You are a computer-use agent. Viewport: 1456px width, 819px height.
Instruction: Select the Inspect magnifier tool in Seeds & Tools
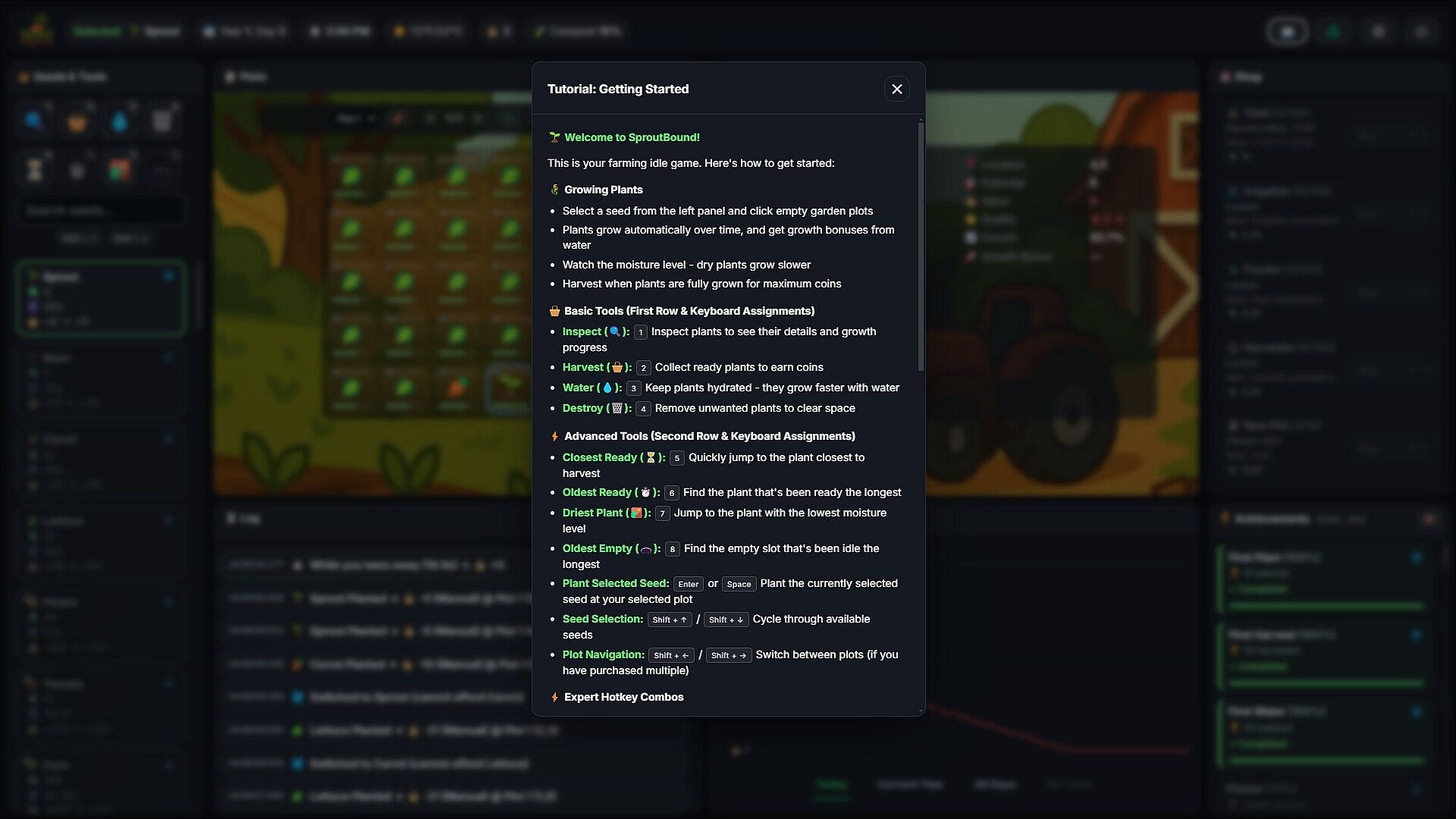tap(35, 119)
